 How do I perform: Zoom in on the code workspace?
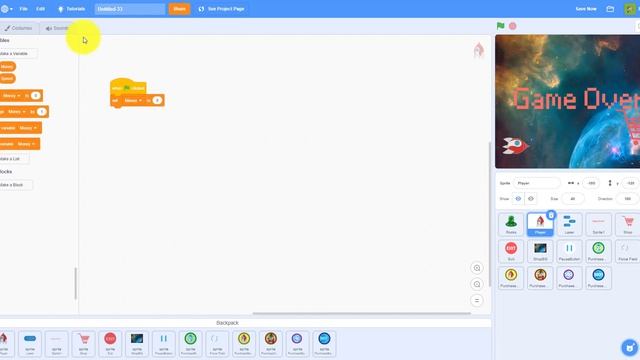pyautogui.click(x=477, y=268)
